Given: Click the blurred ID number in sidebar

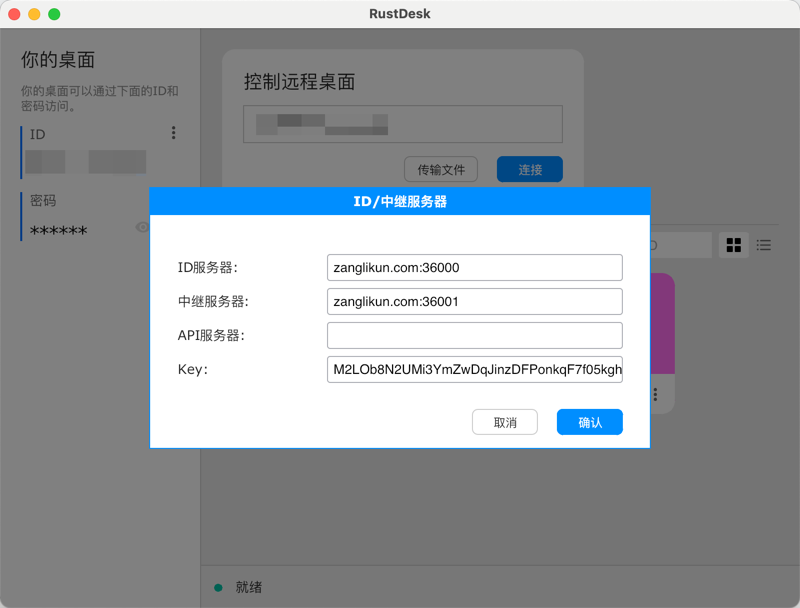Looking at the screenshot, I should coord(85,162).
